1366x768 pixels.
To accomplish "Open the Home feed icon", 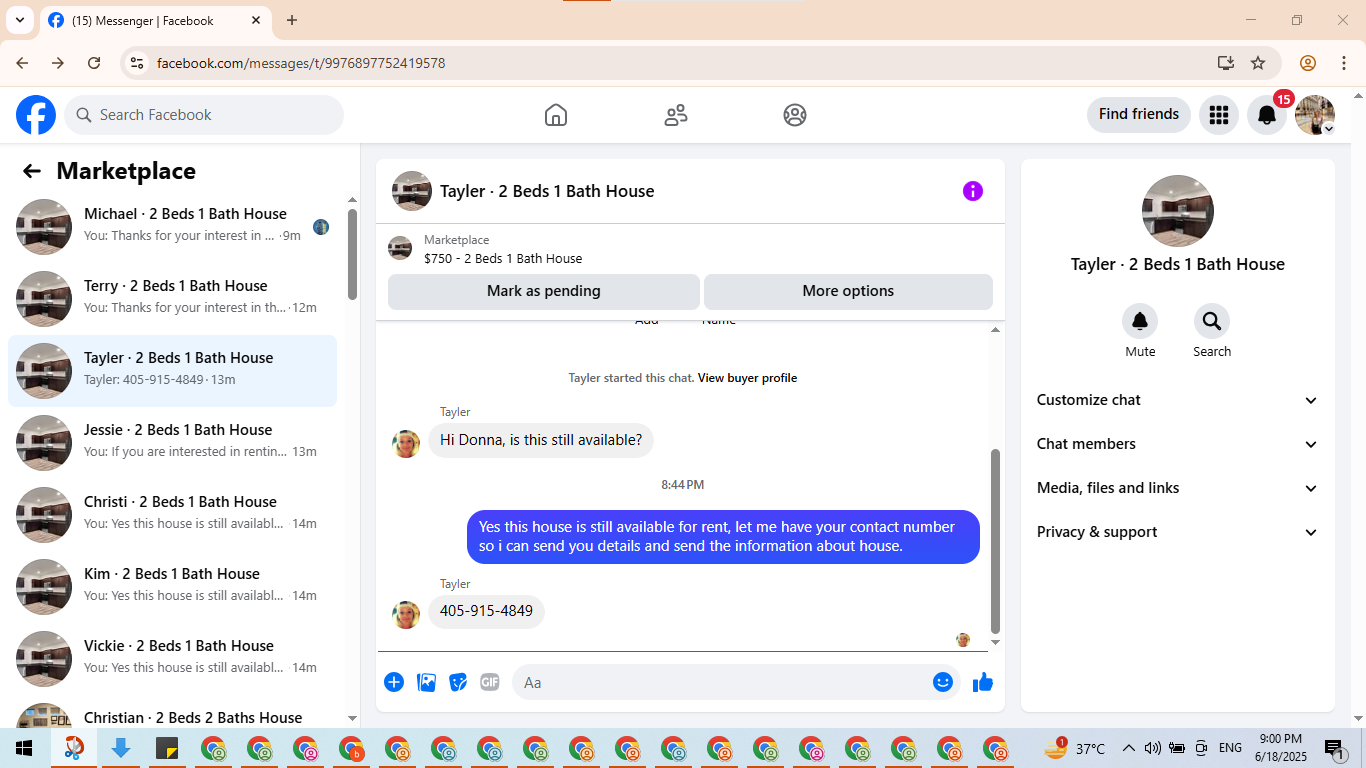I will click(556, 115).
